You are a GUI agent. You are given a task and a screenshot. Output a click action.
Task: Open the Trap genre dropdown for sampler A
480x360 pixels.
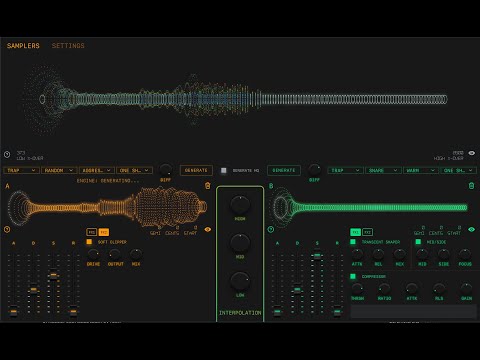21,170
